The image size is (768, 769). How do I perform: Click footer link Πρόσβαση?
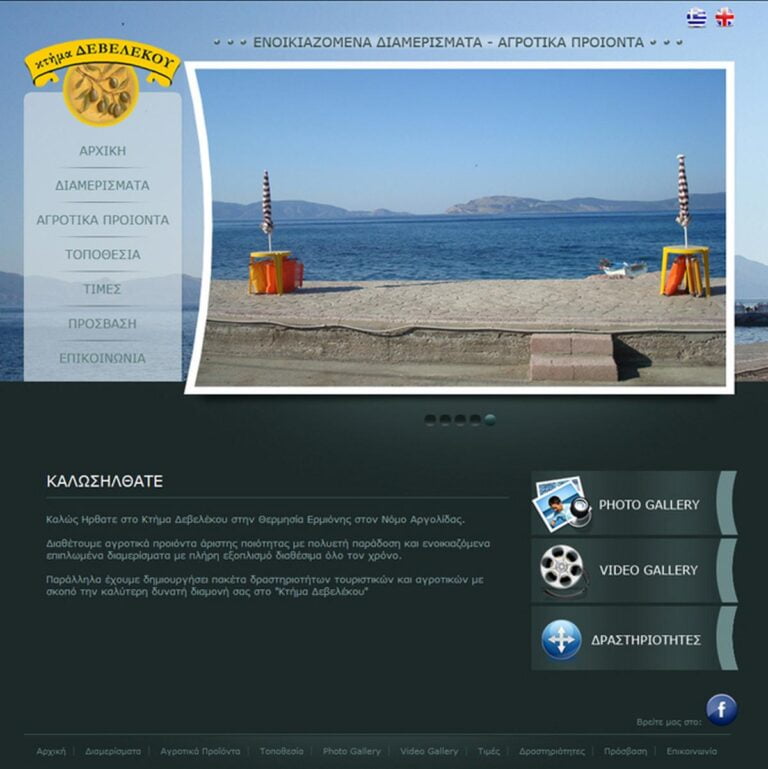point(625,751)
